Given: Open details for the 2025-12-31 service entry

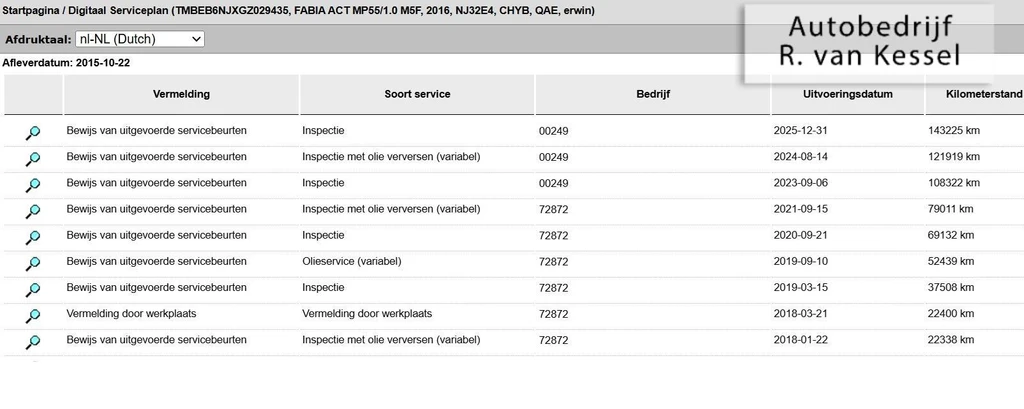Looking at the screenshot, I should tap(33, 133).
